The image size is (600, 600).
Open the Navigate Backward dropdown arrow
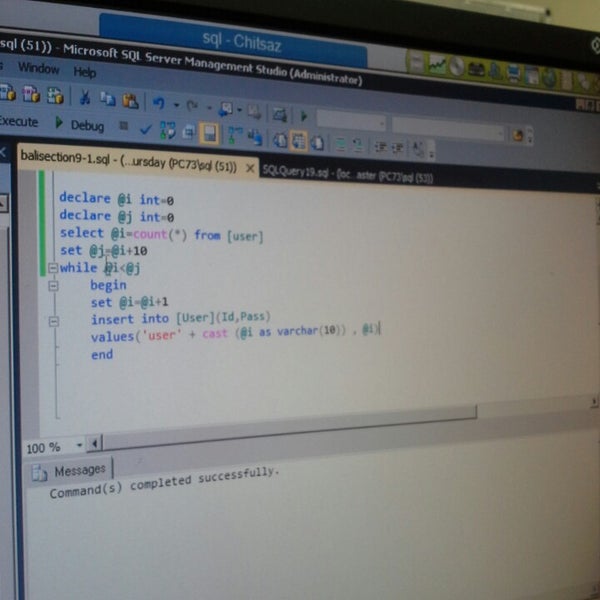[x=240, y=110]
